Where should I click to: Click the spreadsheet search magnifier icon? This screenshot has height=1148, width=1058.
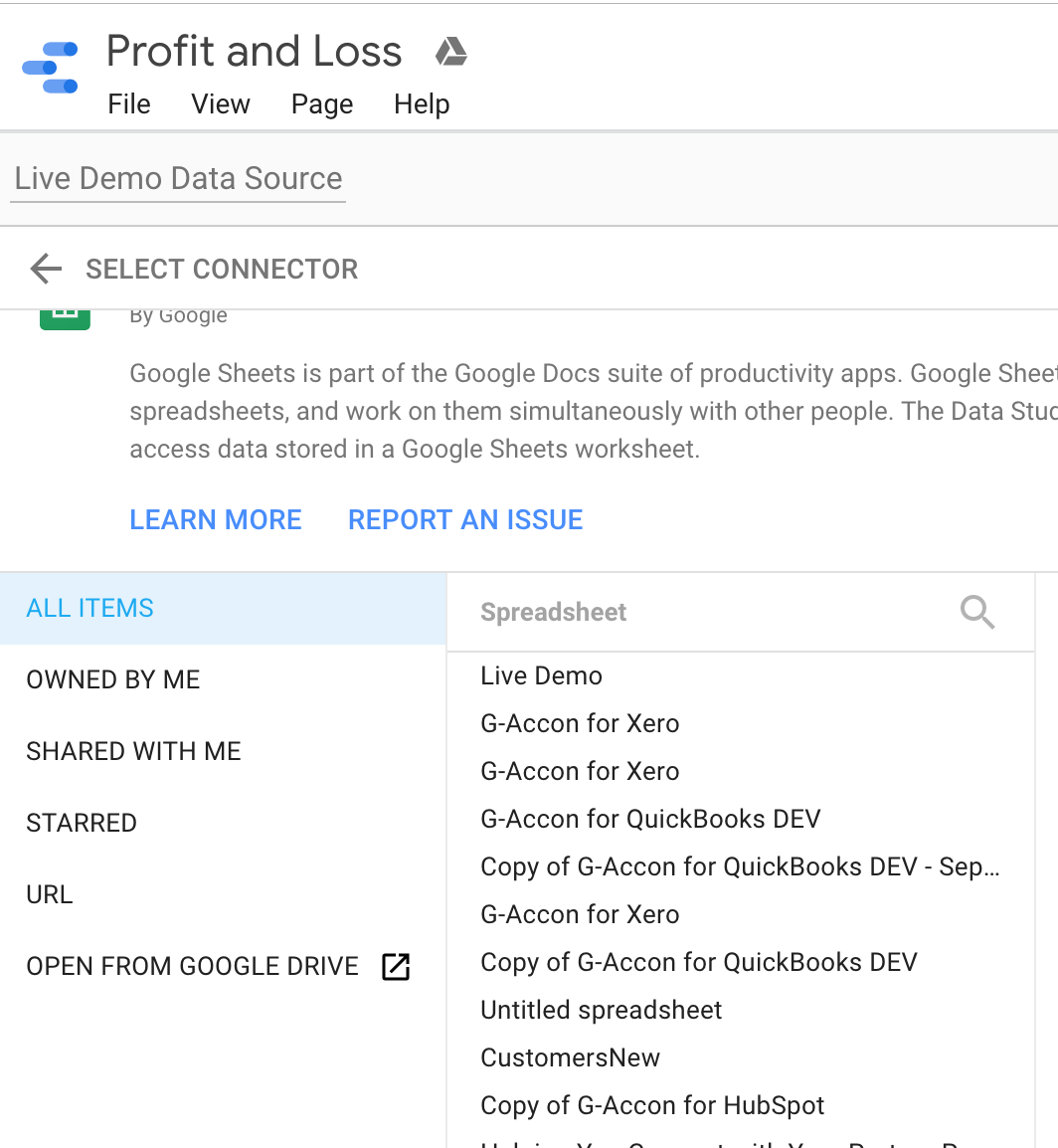click(x=976, y=612)
